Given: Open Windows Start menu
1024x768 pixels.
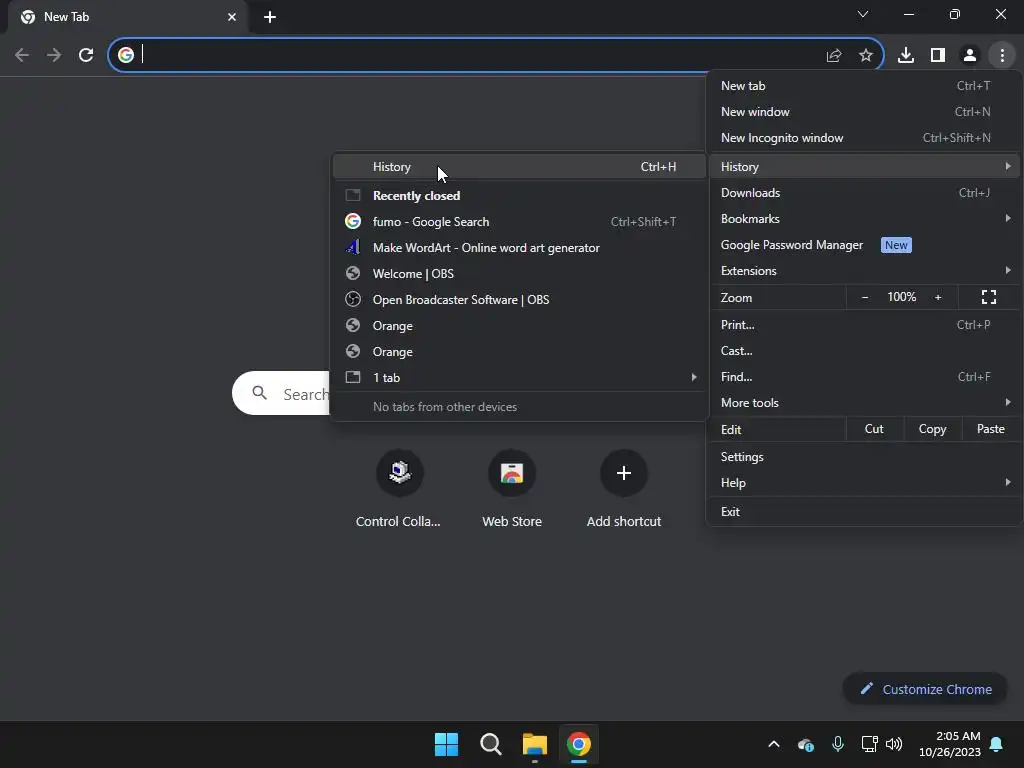Looking at the screenshot, I should pyautogui.click(x=447, y=744).
